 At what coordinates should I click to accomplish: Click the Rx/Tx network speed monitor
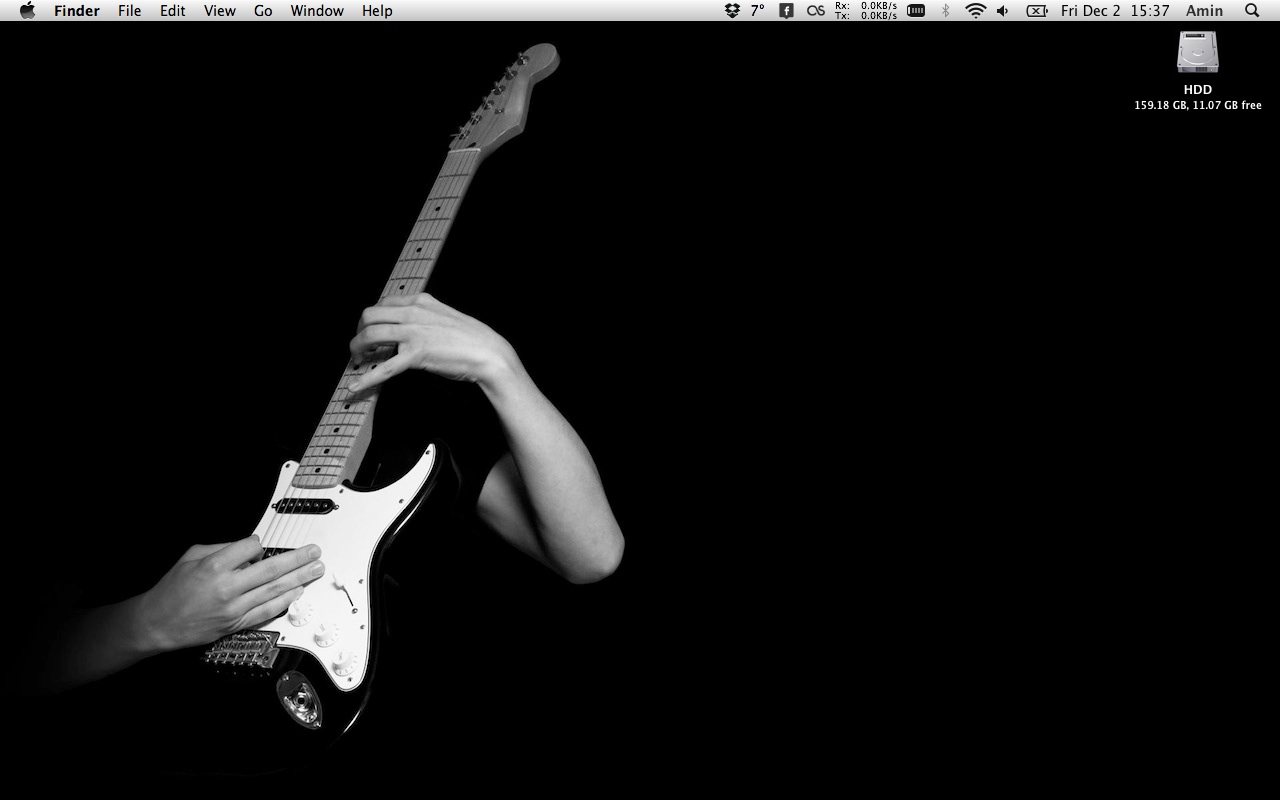(866, 11)
